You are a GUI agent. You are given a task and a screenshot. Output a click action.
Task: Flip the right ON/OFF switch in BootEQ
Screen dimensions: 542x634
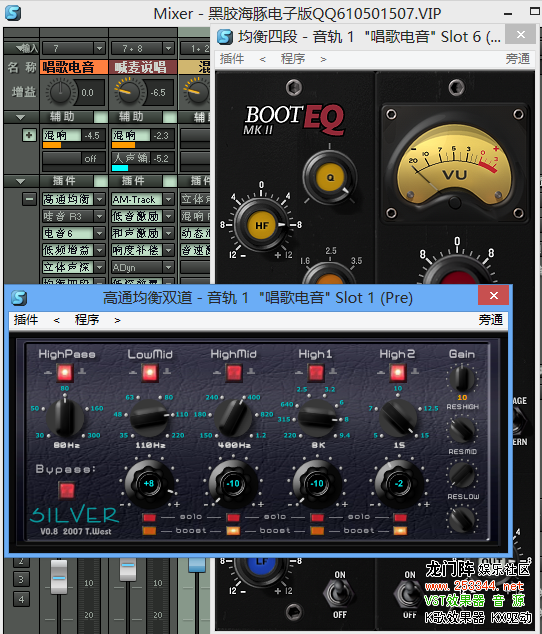tap(409, 594)
